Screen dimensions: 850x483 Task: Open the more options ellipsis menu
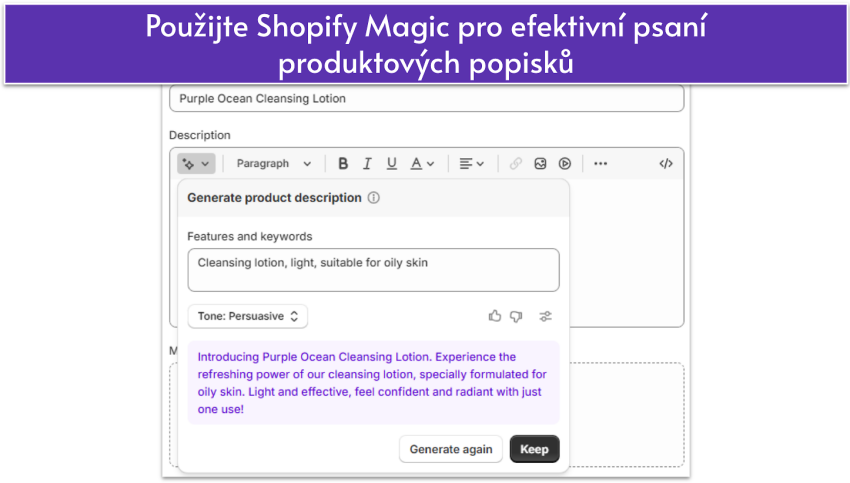pyautogui.click(x=600, y=164)
